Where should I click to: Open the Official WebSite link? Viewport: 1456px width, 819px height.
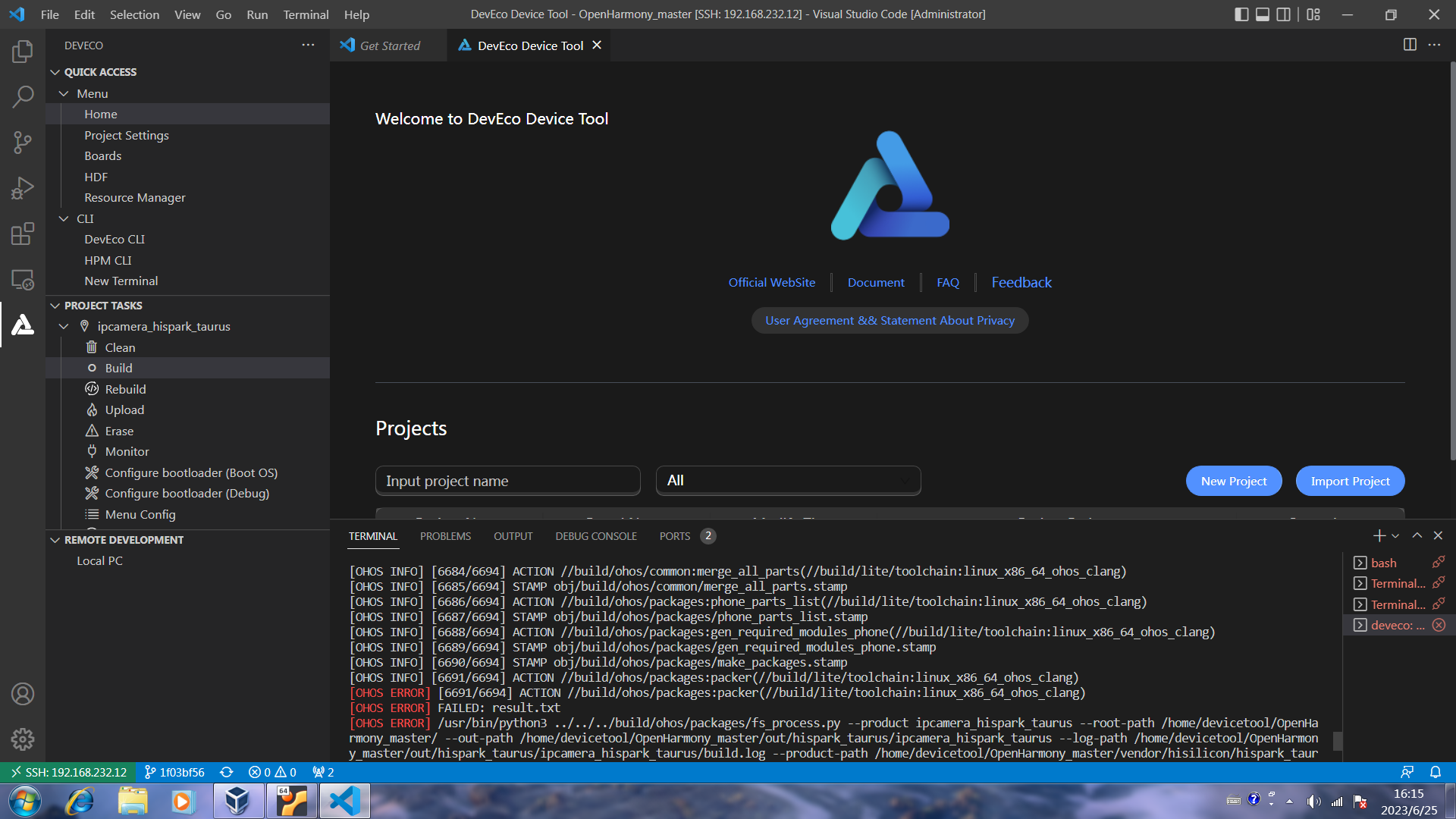[x=771, y=282]
